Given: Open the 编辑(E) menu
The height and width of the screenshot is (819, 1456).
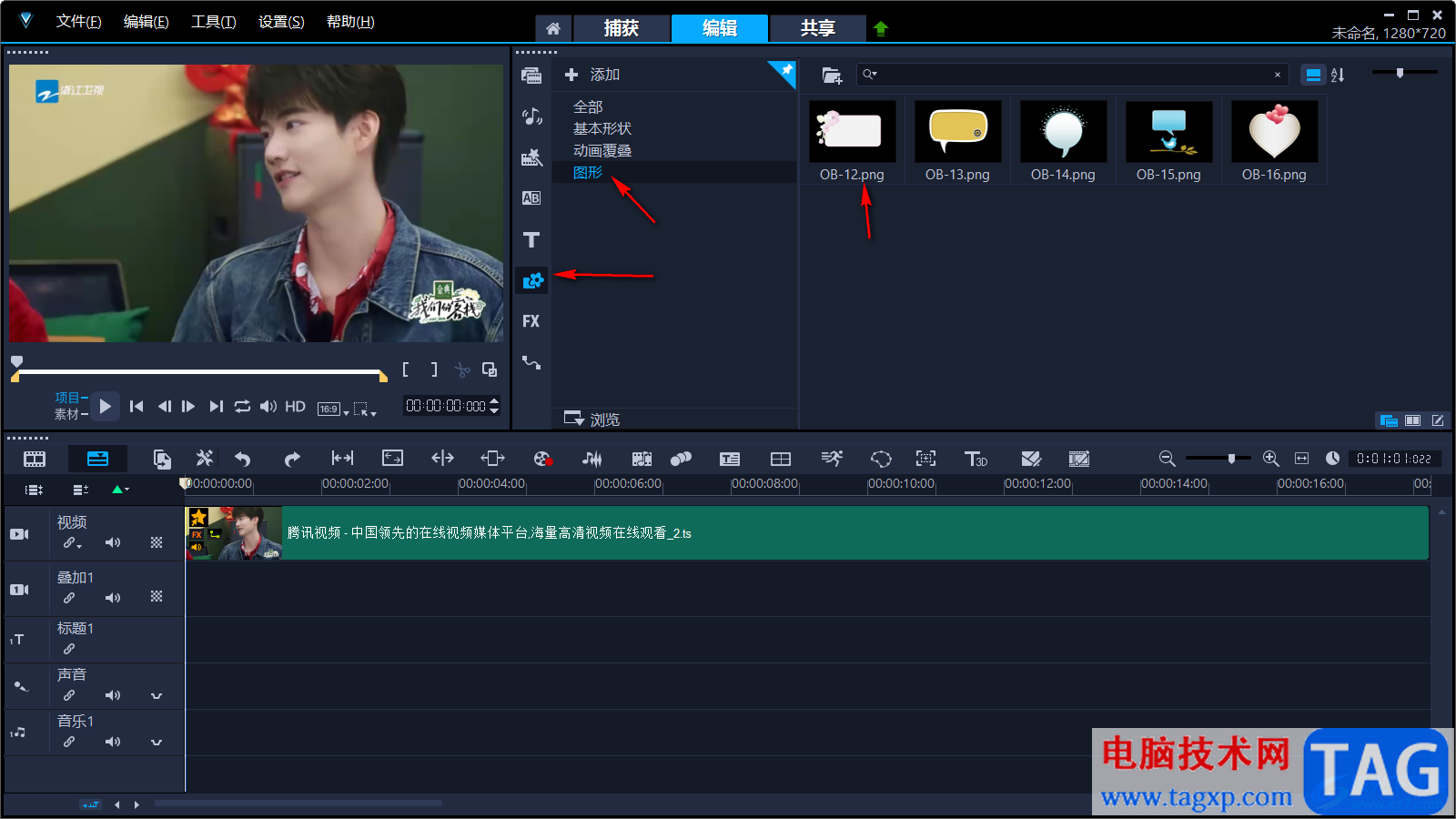Looking at the screenshot, I should coord(147,22).
